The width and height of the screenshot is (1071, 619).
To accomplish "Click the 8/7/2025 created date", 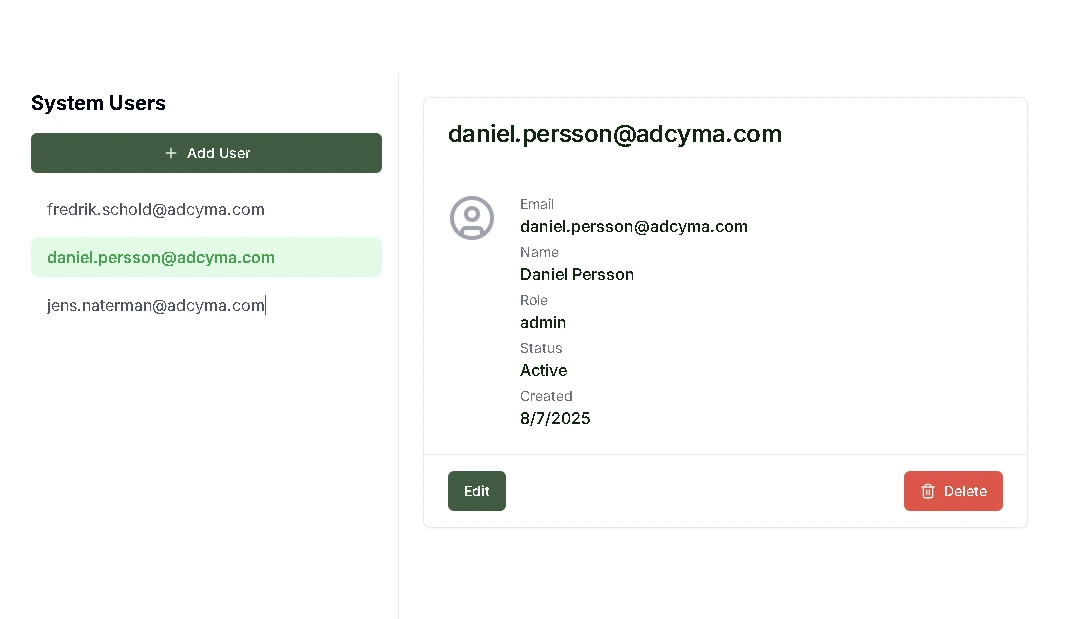I will (555, 418).
